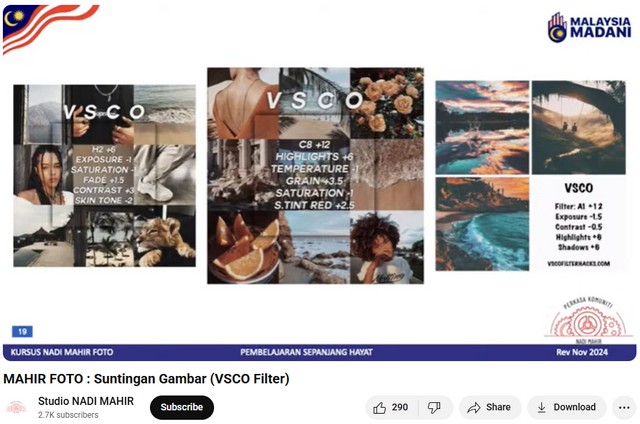Image resolution: width=640 pixels, height=424 pixels.
Task: Click the Malaysia Madani logo
Action: 590,27
